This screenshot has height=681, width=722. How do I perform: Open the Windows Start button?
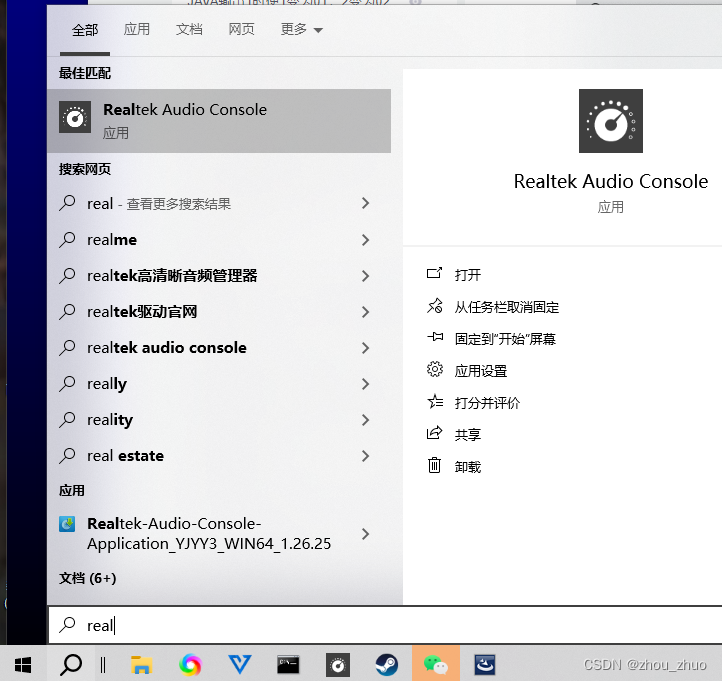coord(23,664)
